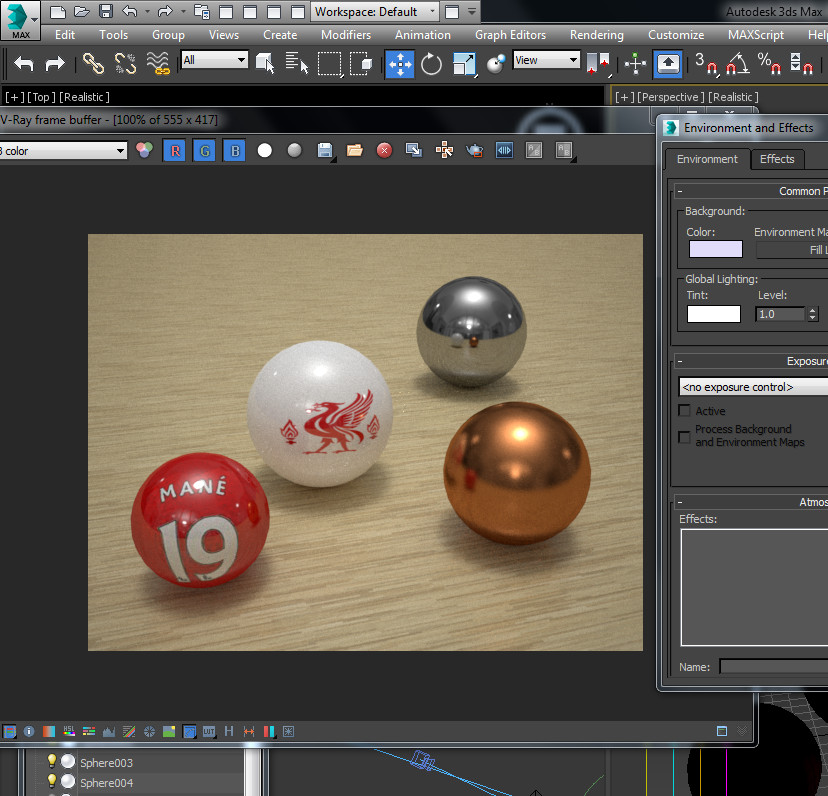Click background Color swatch
This screenshot has width=828, height=796.
tap(716, 249)
